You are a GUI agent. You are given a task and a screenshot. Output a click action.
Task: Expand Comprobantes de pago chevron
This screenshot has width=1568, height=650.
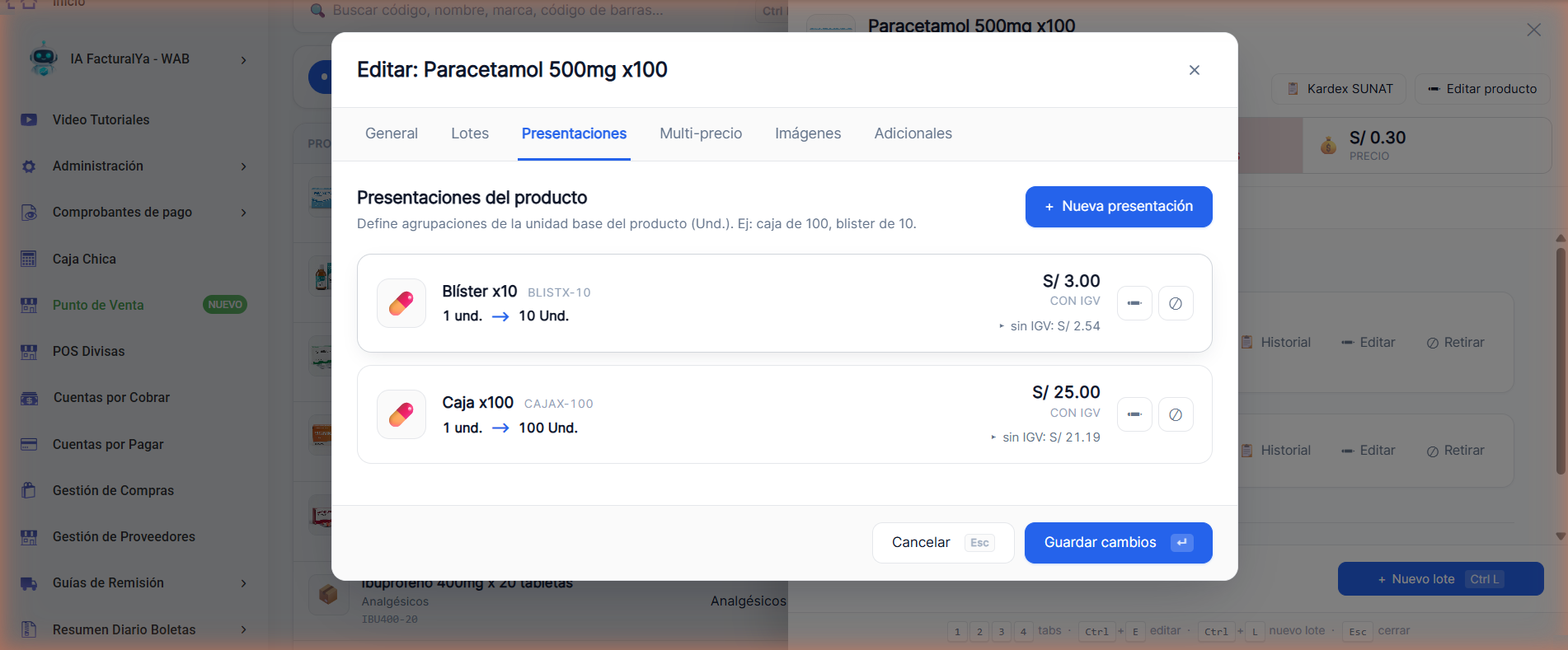(x=243, y=213)
